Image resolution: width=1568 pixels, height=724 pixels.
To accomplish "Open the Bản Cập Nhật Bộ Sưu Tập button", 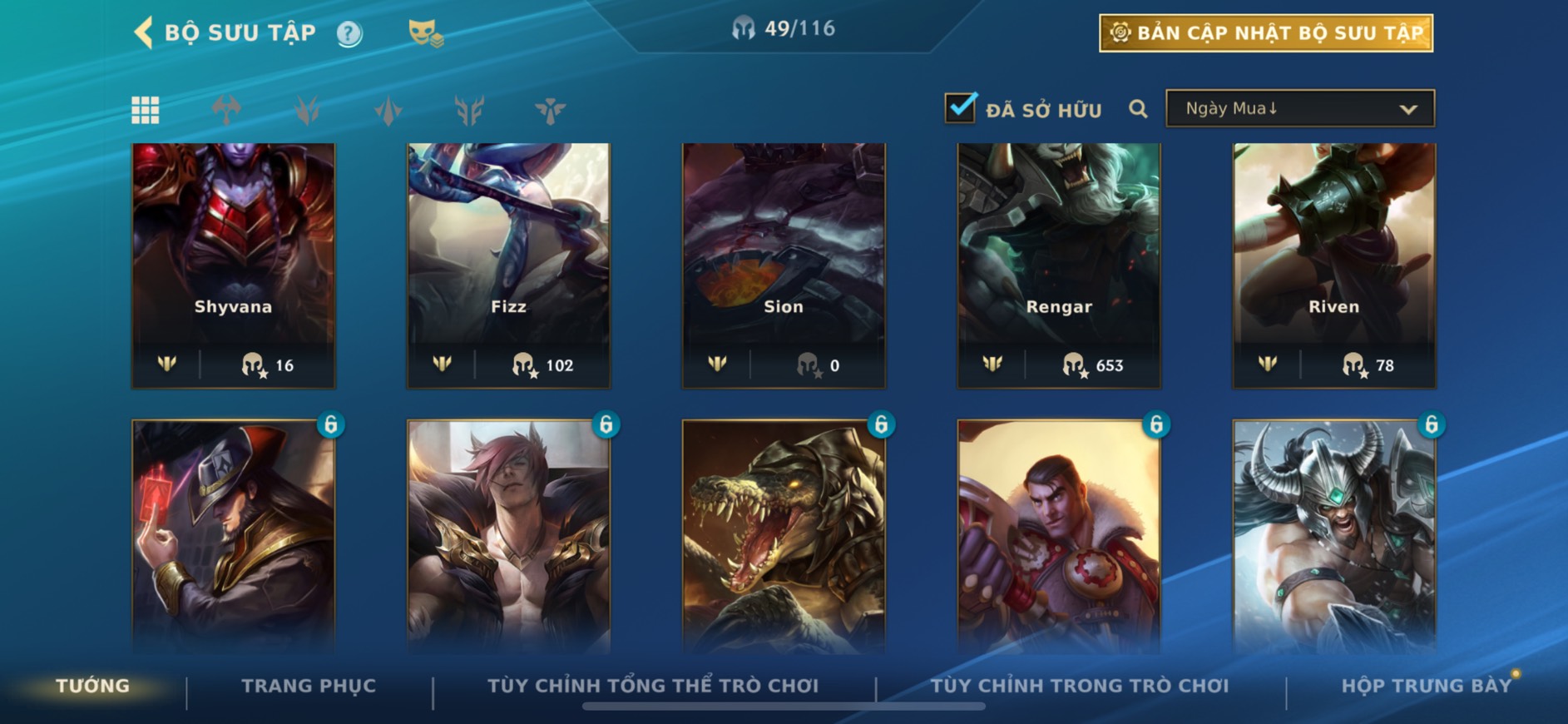I will pos(1266,33).
